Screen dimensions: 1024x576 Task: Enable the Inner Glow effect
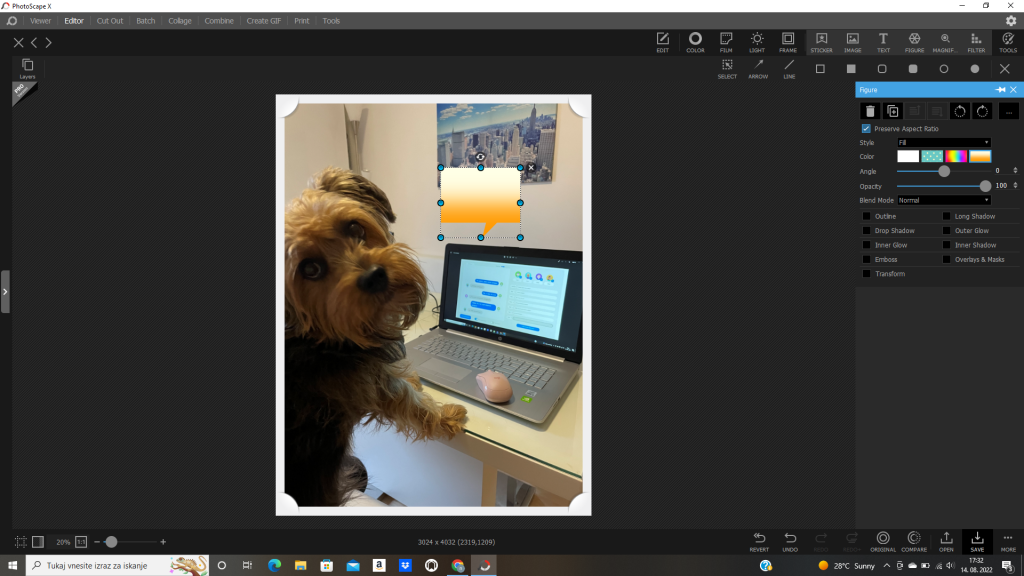click(867, 245)
